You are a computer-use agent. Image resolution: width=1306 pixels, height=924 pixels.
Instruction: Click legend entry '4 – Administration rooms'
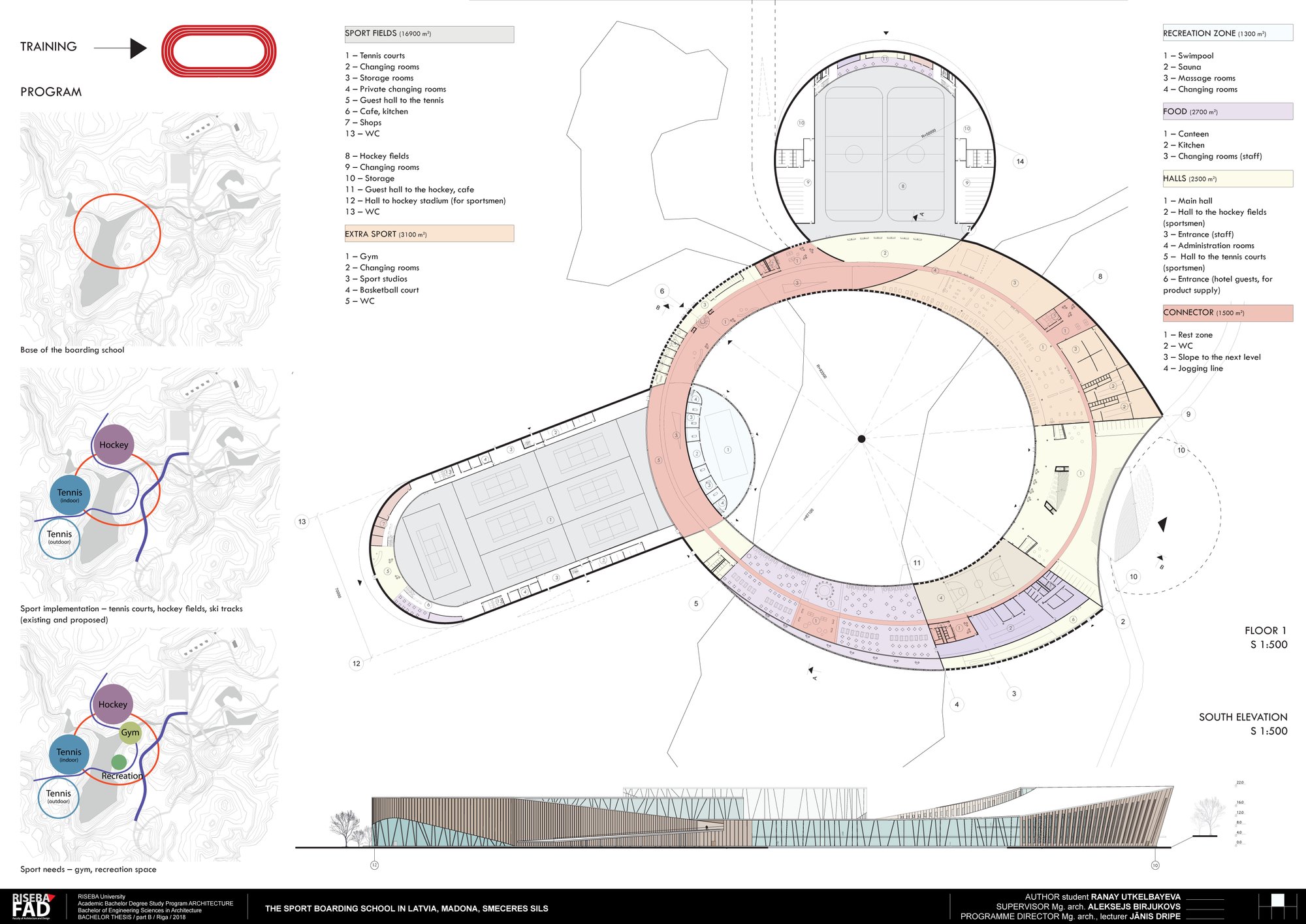click(x=1209, y=246)
